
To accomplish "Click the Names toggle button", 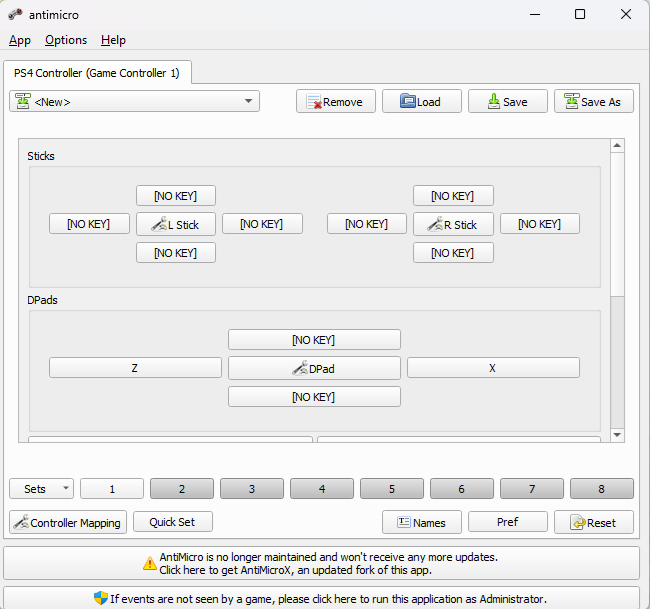I will (x=422, y=522).
